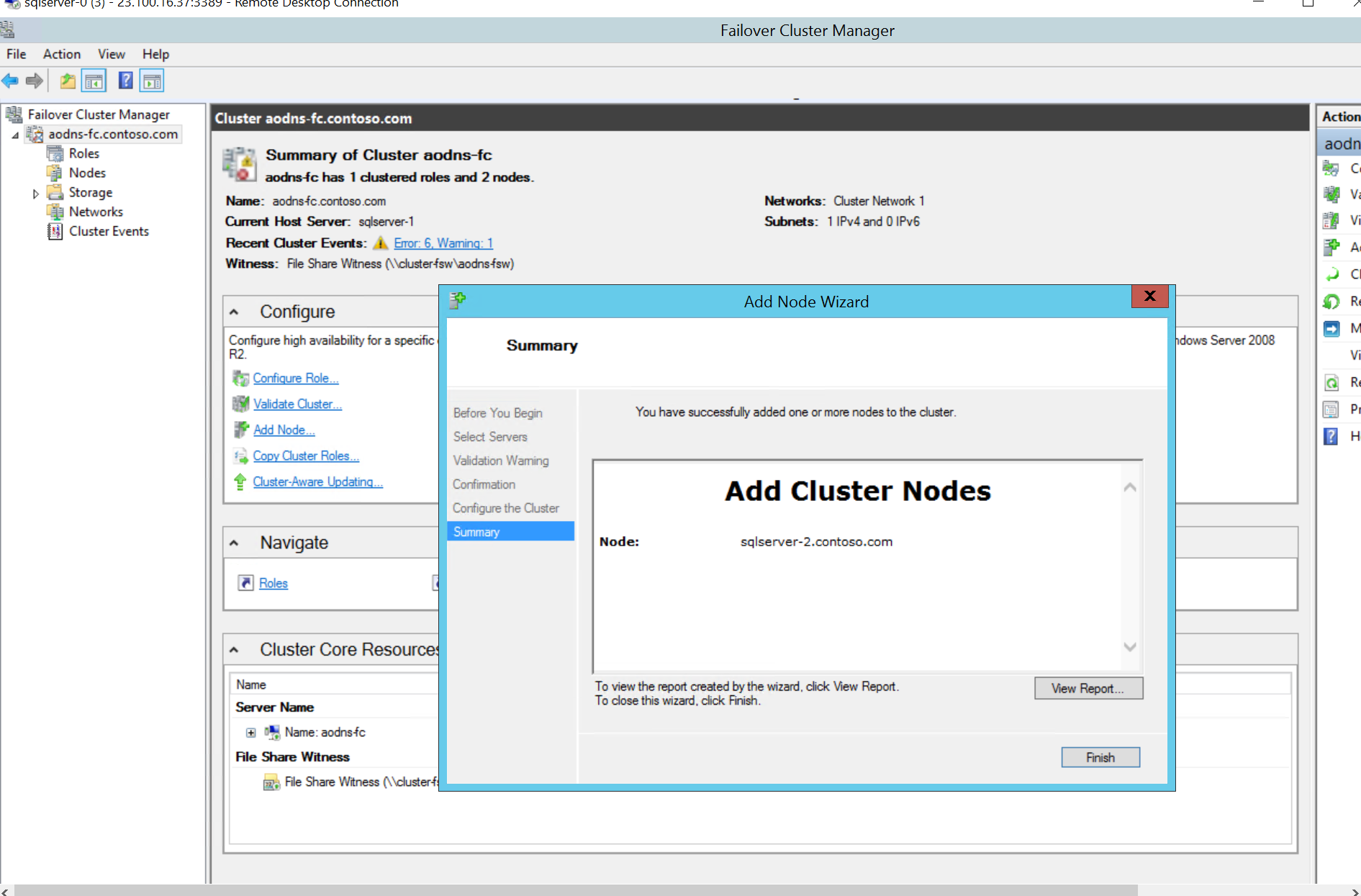Open the Validate Cluster link

(297, 404)
